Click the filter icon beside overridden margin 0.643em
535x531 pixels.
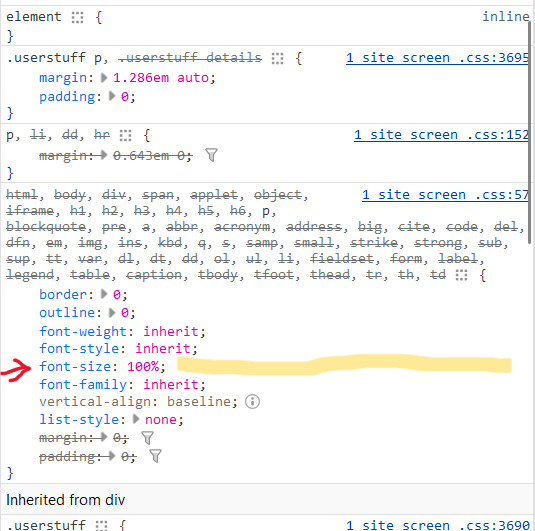click(x=212, y=155)
